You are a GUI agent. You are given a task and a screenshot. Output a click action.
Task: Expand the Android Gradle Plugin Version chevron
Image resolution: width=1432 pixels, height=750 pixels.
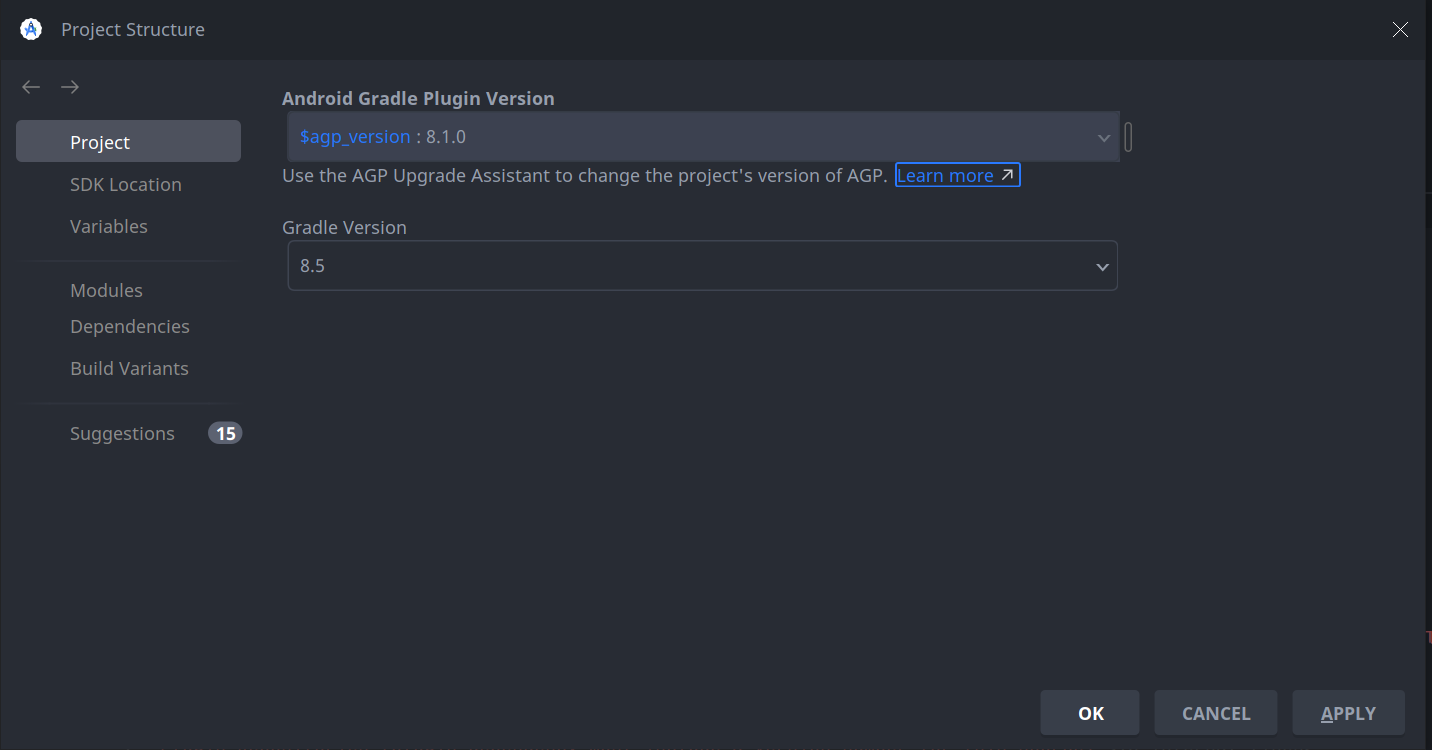click(1103, 137)
